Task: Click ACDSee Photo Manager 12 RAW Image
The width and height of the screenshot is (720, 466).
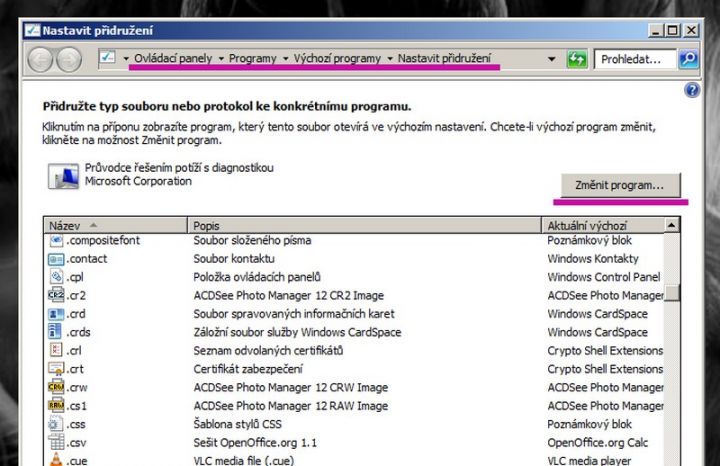Action: [291, 405]
